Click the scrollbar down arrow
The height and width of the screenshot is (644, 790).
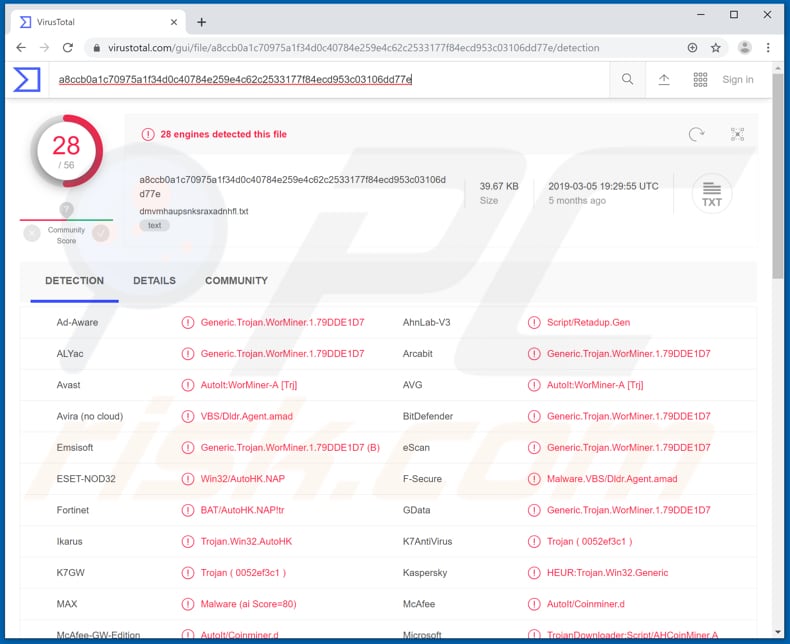pos(778,632)
